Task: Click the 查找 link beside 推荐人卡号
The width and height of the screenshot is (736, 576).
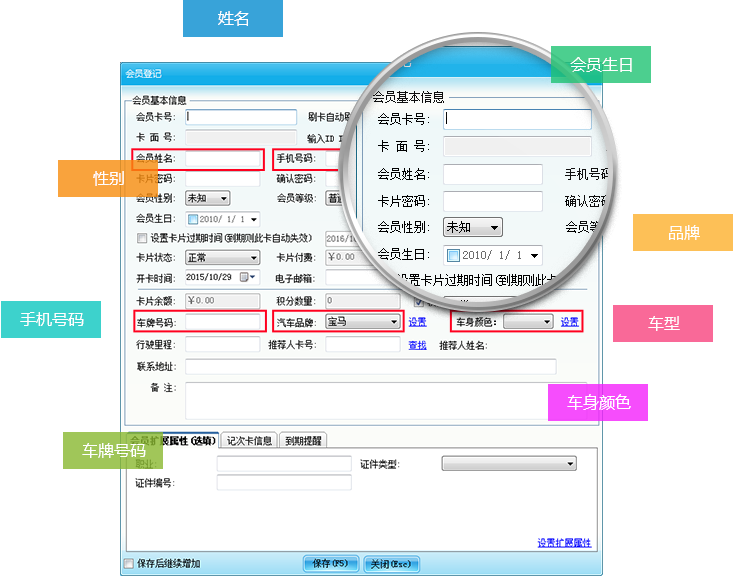Action: point(417,345)
